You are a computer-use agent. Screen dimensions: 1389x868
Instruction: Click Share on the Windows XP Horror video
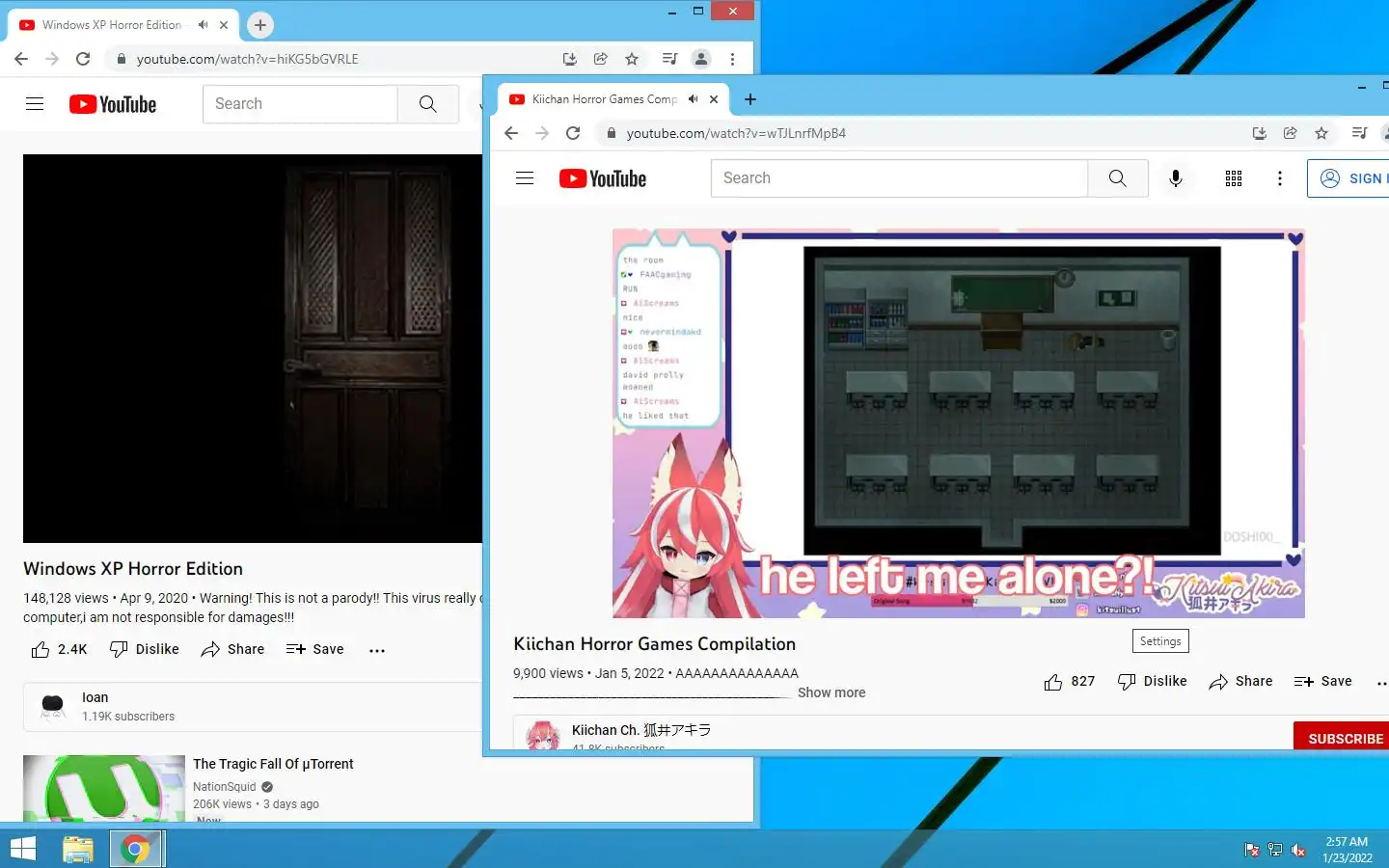click(x=232, y=650)
